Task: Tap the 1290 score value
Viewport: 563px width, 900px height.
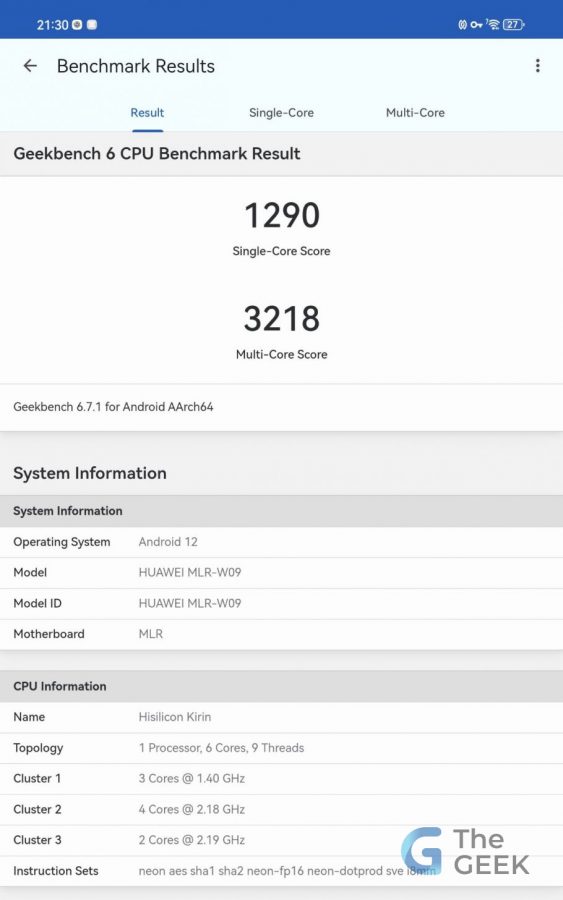Action: coord(281,215)
